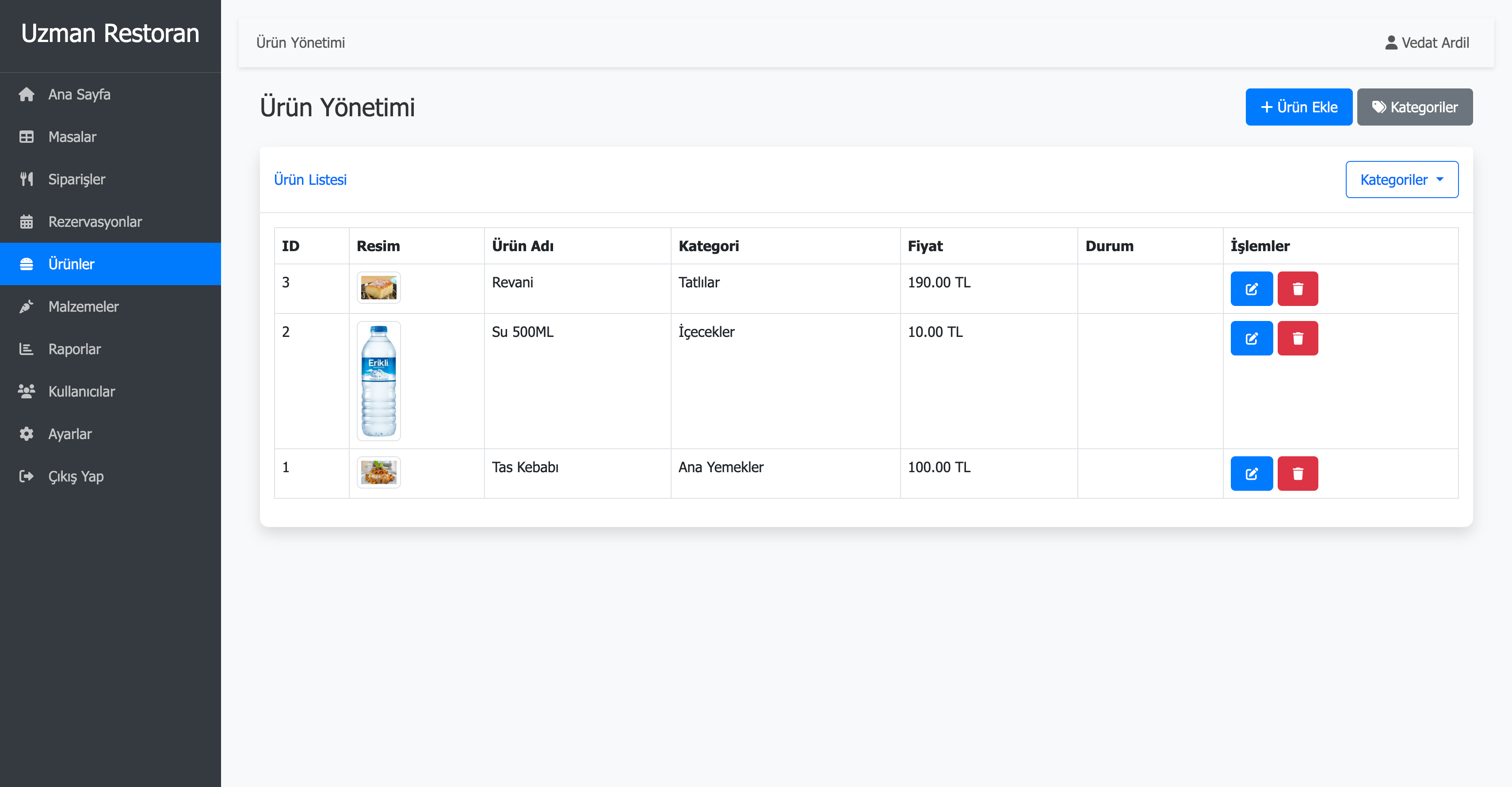Delete Su 500ML using trash icon
This screenshot has height=787, width=1512.
coord(1297,338)
